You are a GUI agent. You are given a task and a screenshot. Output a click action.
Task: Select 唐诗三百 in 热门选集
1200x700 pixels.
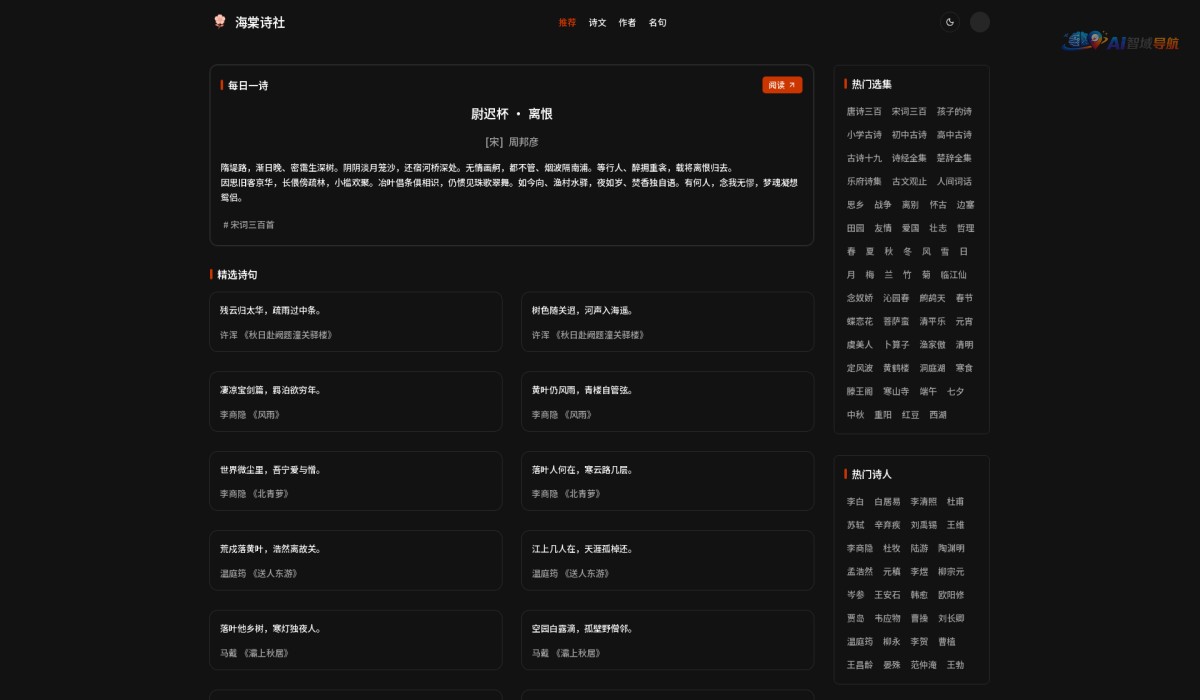tap(864, 111)
